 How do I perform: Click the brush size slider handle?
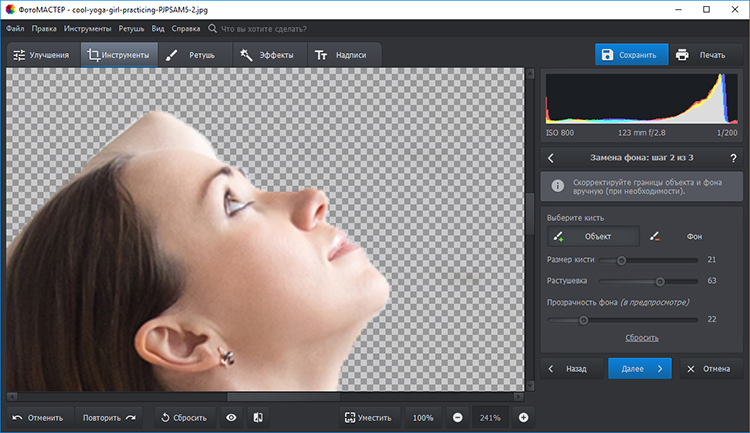pos(621,260)
